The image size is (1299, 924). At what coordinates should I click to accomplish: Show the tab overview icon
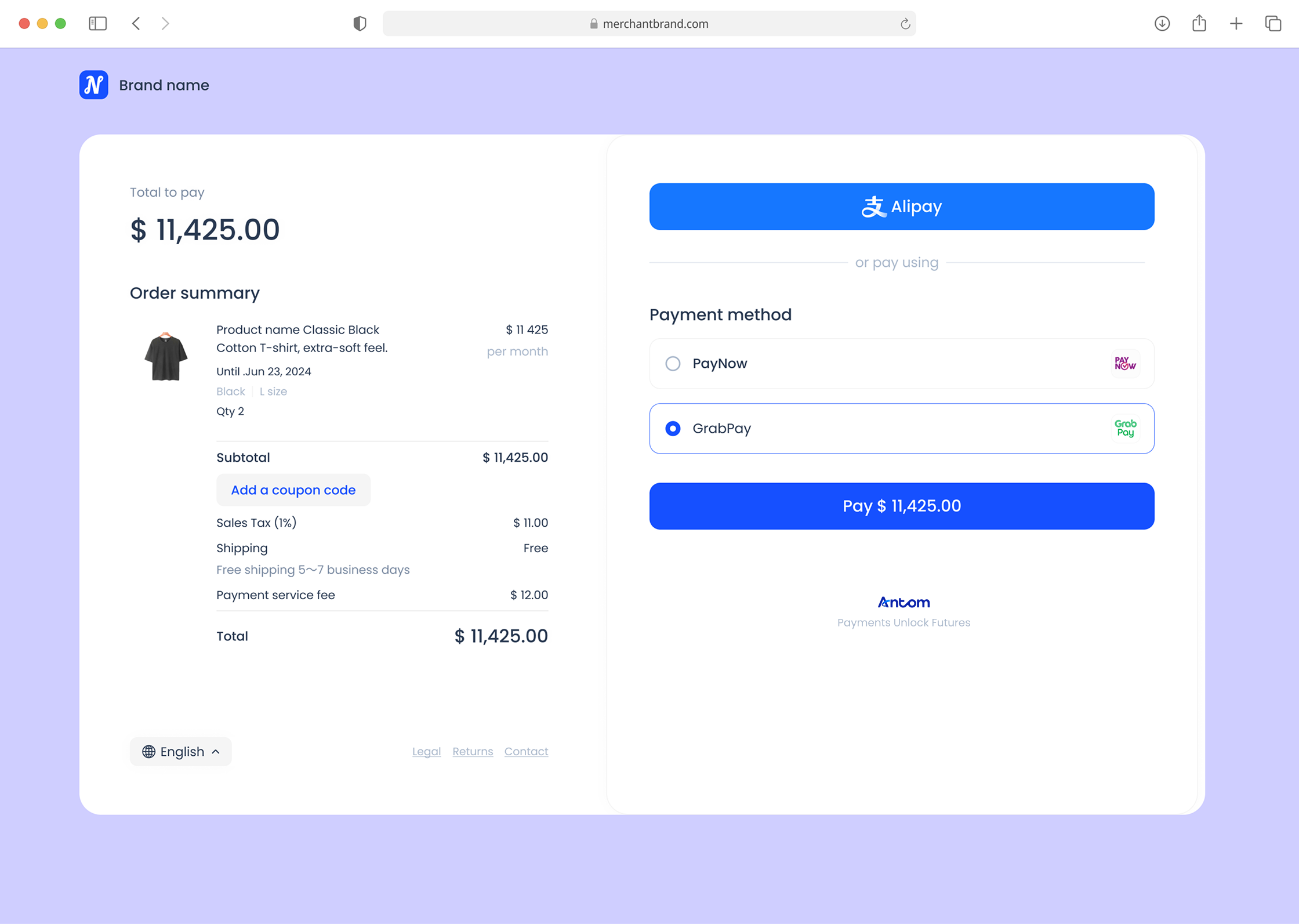[x=1273, y=23]
